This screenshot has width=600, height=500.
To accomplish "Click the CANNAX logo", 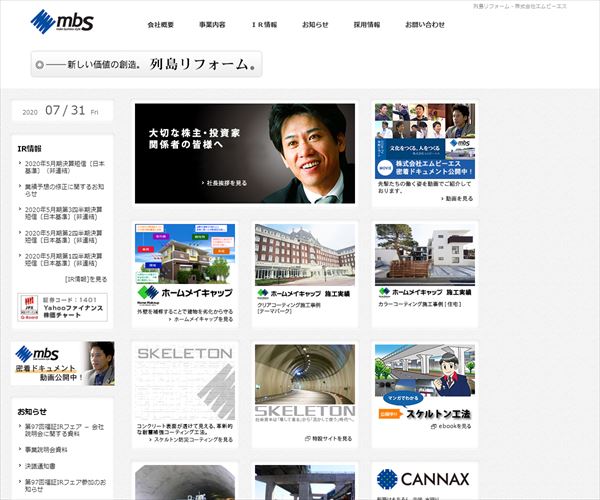I will [423, 479].
